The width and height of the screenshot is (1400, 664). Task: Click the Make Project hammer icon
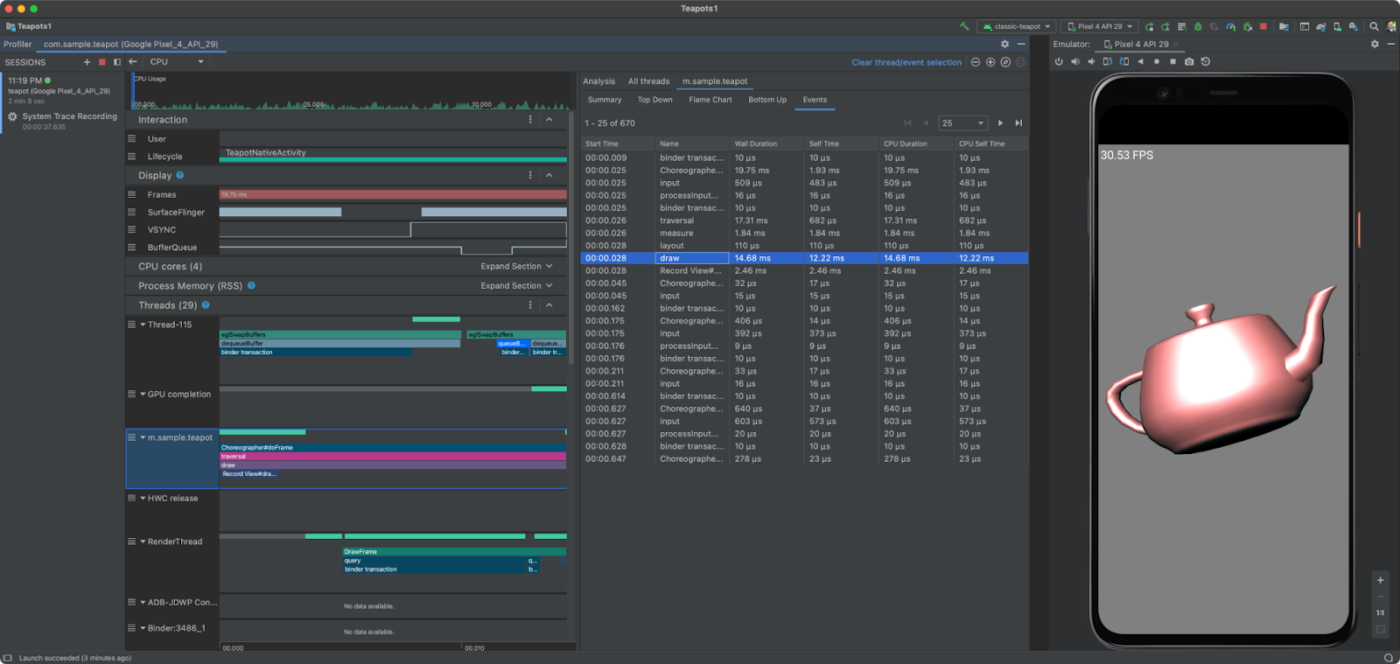964,26
